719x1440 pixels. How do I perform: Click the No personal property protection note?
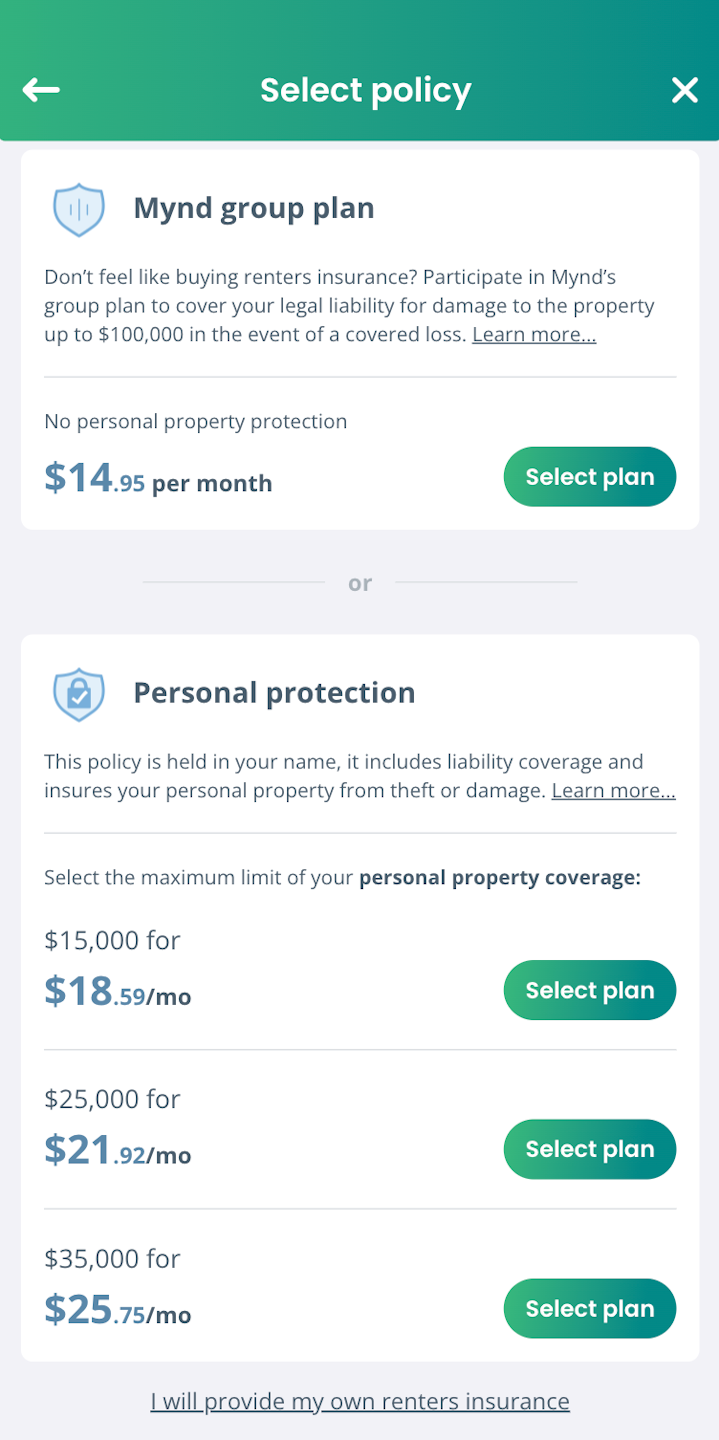[196, 422]
